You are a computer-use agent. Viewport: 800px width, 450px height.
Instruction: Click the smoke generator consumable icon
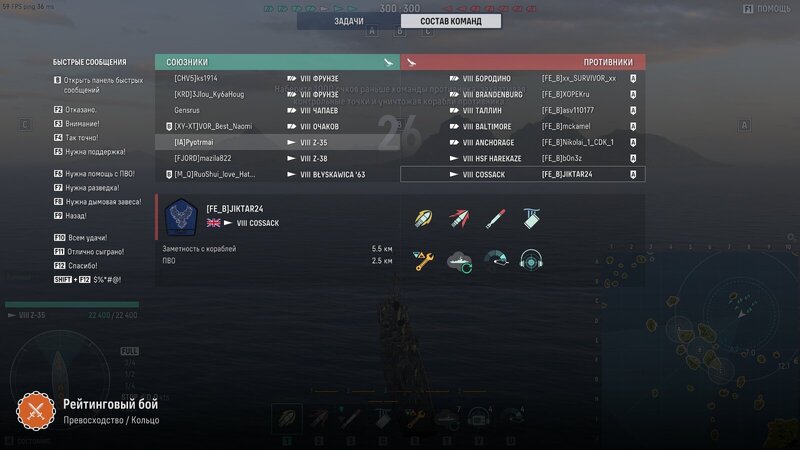pos(460,261)
